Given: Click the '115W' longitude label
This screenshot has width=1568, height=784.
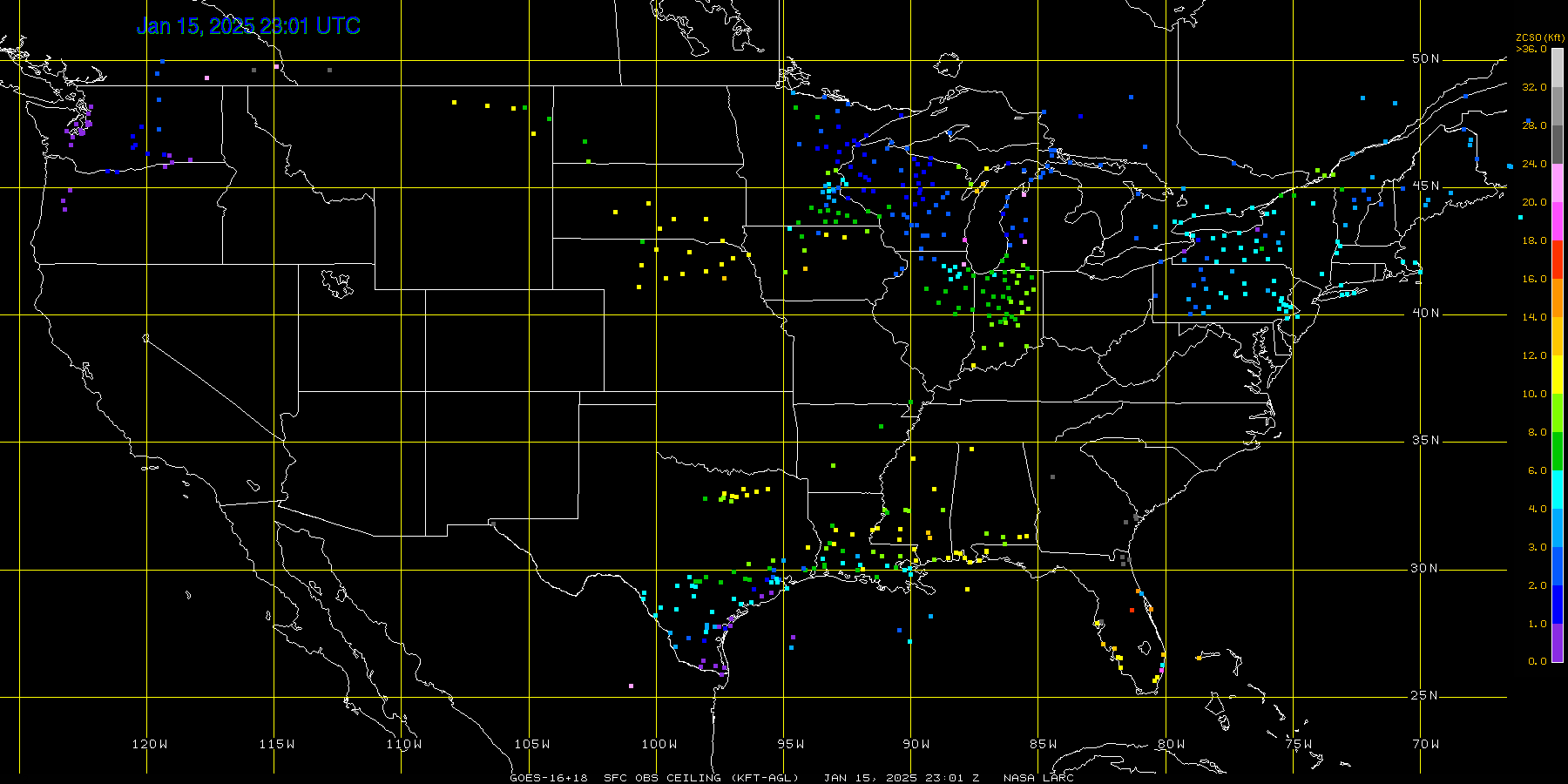Looking at the screenshot, I should (277, 744).
